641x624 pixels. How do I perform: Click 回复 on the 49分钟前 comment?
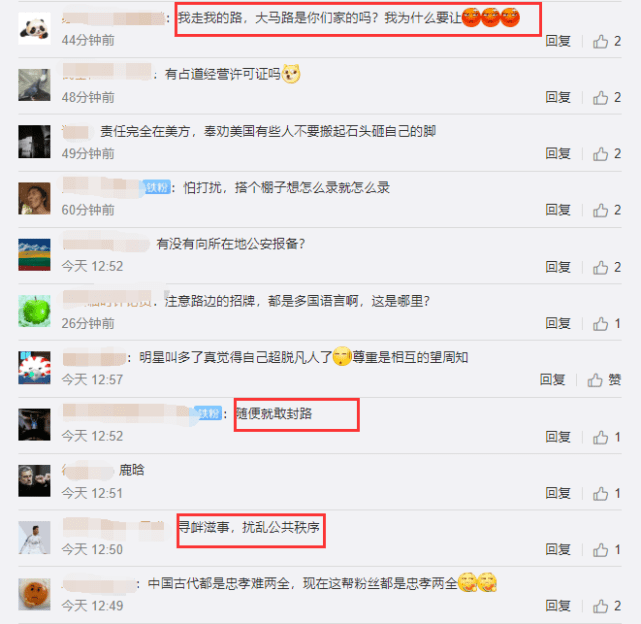[x=558, y=154]
